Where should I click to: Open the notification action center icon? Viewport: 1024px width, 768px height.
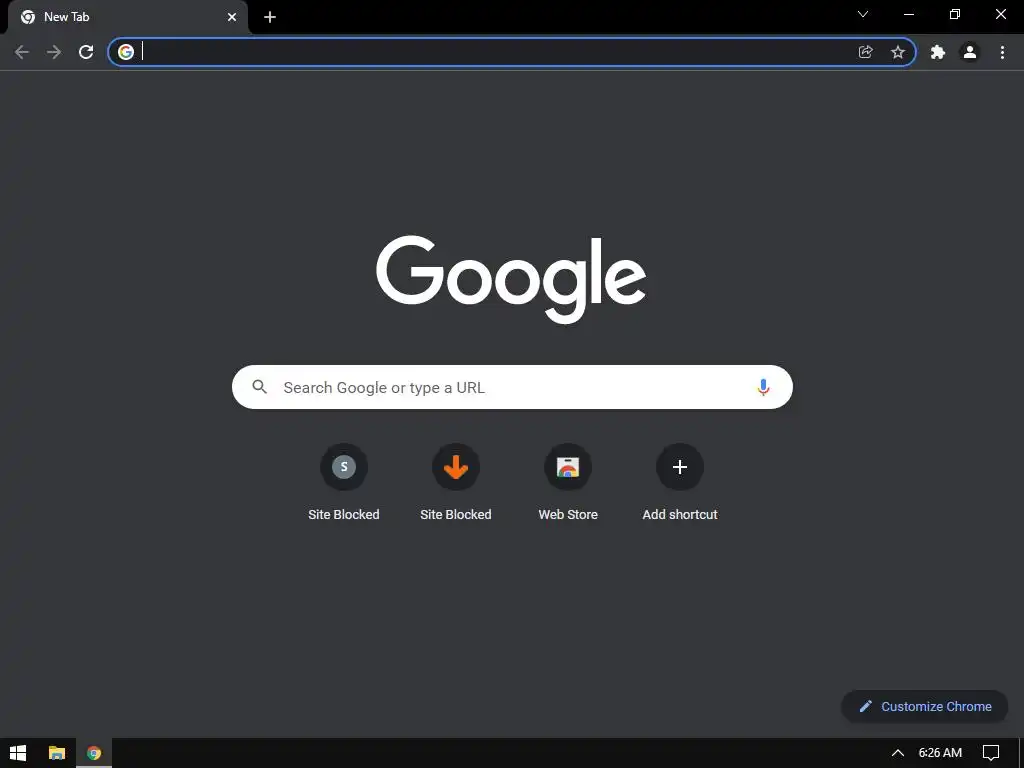991,753
